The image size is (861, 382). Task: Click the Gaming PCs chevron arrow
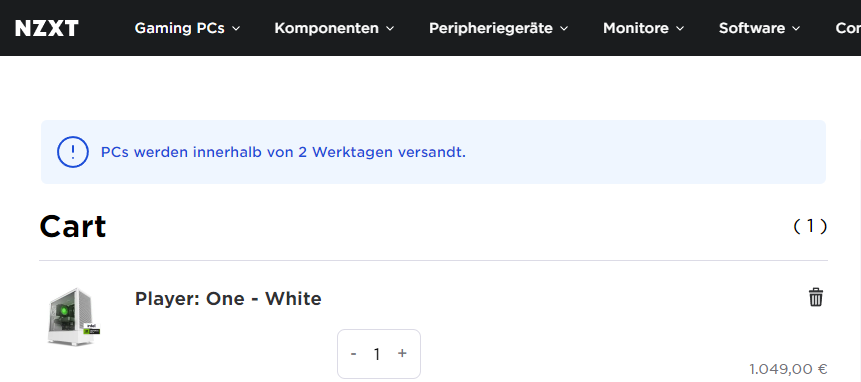[x=236, y=29]
